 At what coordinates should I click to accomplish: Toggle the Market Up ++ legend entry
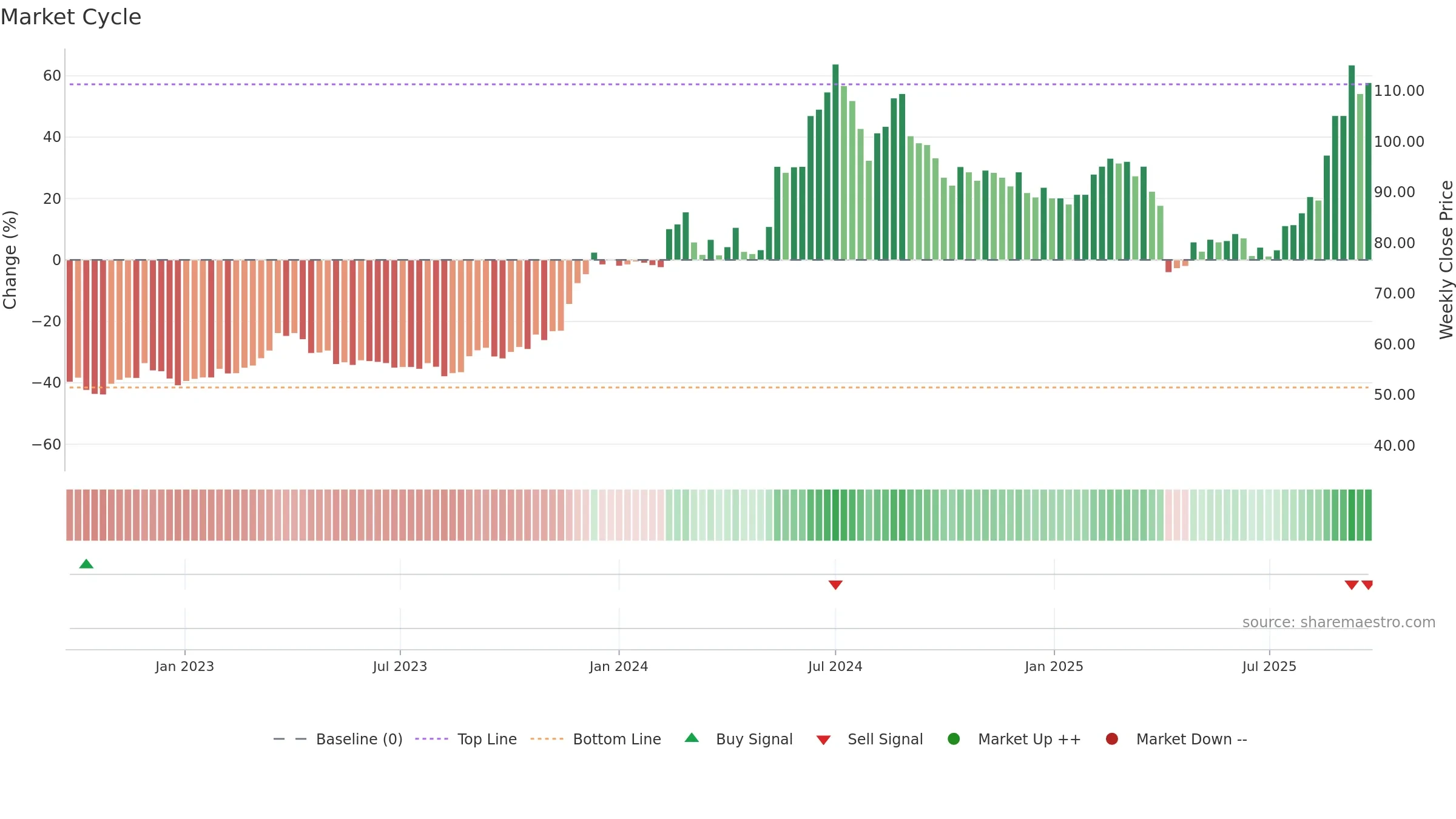1014,739
